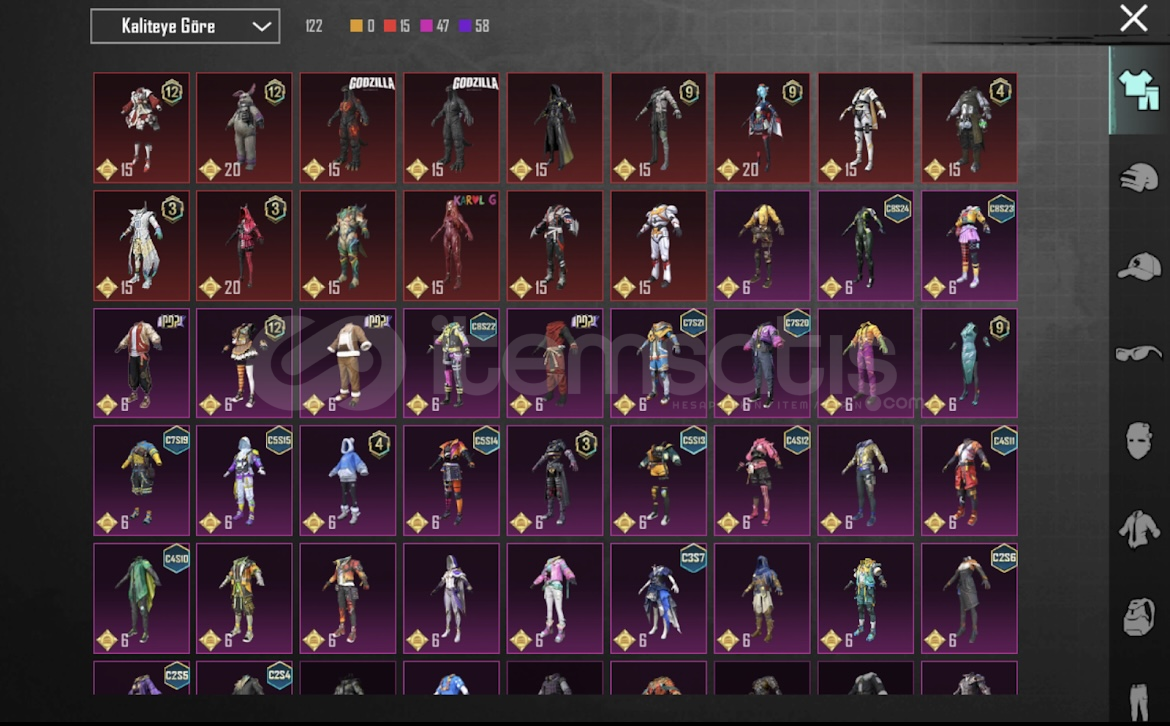
Task: Choose the C8S23 pink skirt outfit
Action: point(969,245)
